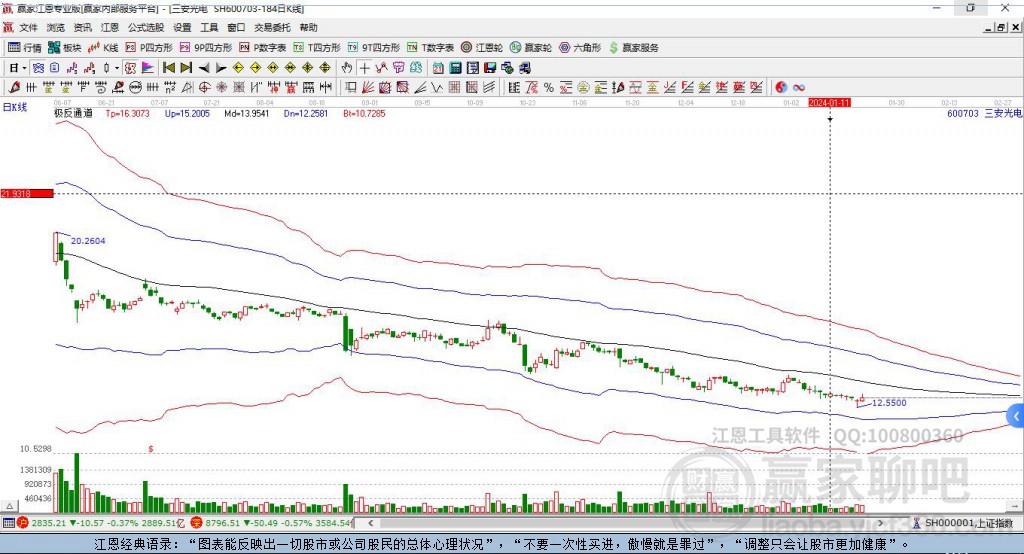The height and width of the screenshot is (554, 1024).
Task: Select the red pencil drawing tool icon
Action: click(x=14, y=88)
